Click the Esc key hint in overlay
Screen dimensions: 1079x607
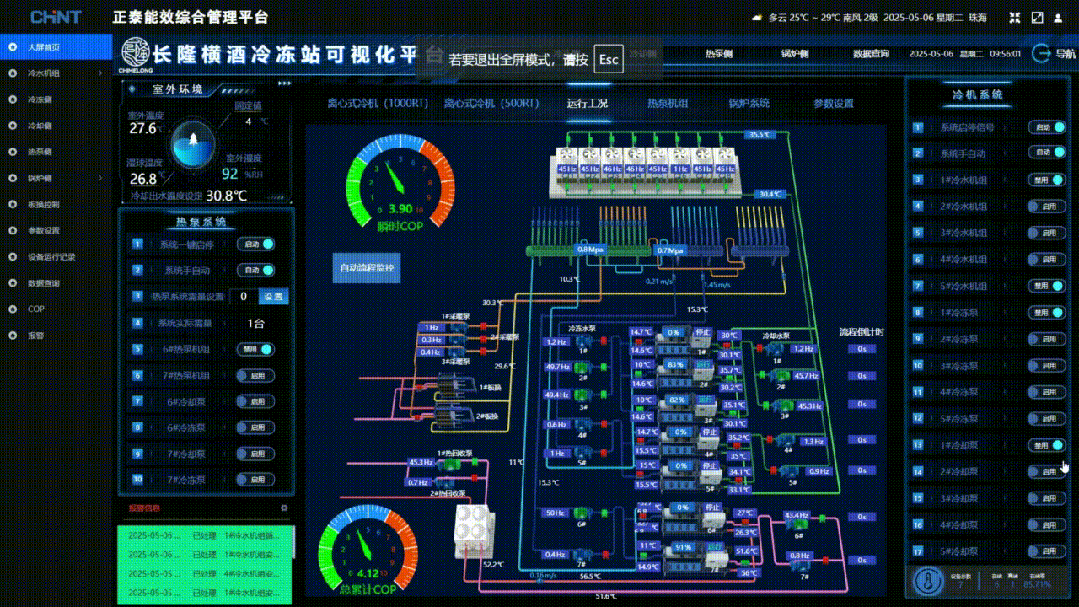click(608, 59)
